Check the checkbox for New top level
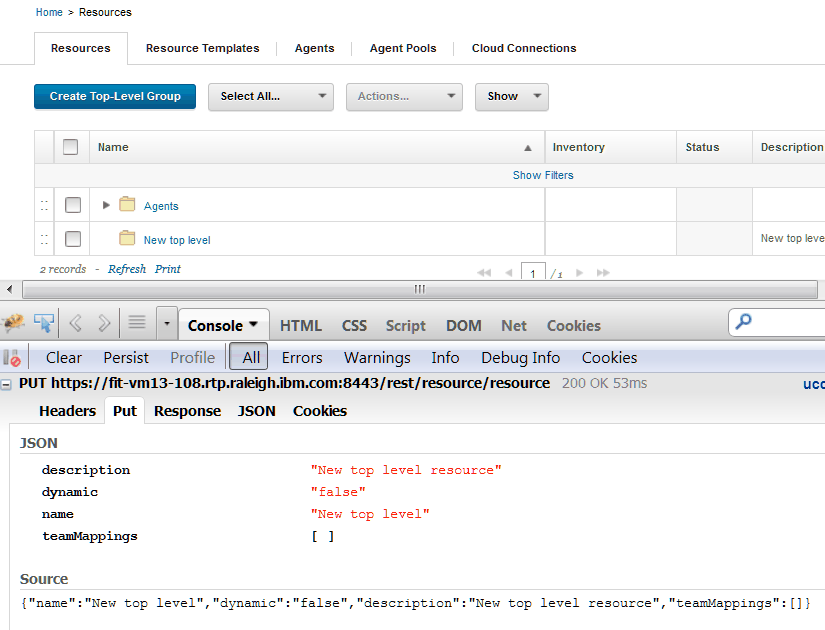The width and height of the screenshot is (825, 630). coord(72,239)
